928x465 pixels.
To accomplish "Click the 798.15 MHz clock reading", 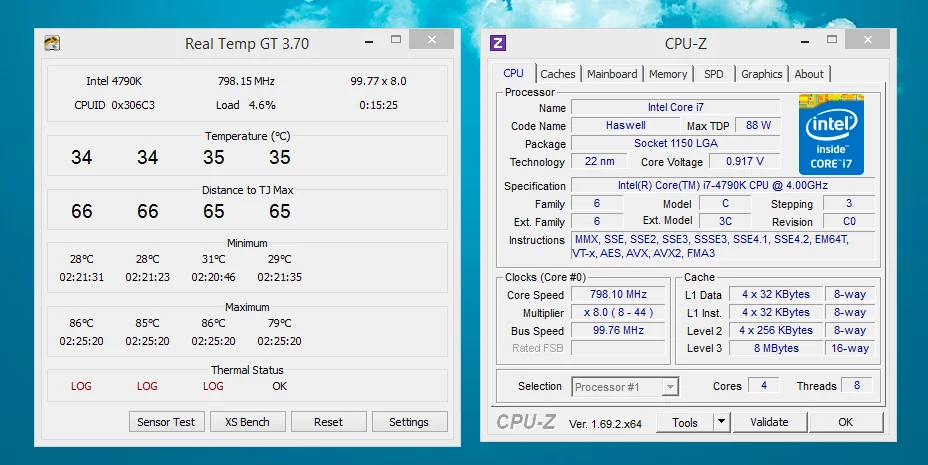I will click(246, 81).
